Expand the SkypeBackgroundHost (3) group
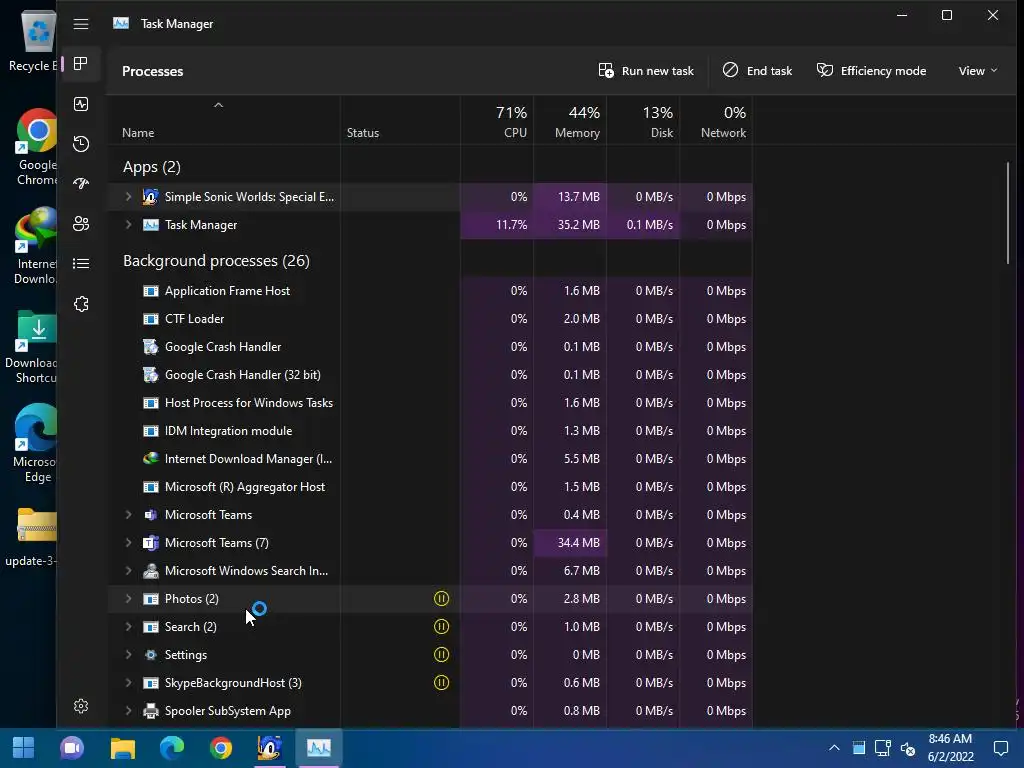Screen dimensions: 1024x768 pyautogui.click(x=129, y=682)
